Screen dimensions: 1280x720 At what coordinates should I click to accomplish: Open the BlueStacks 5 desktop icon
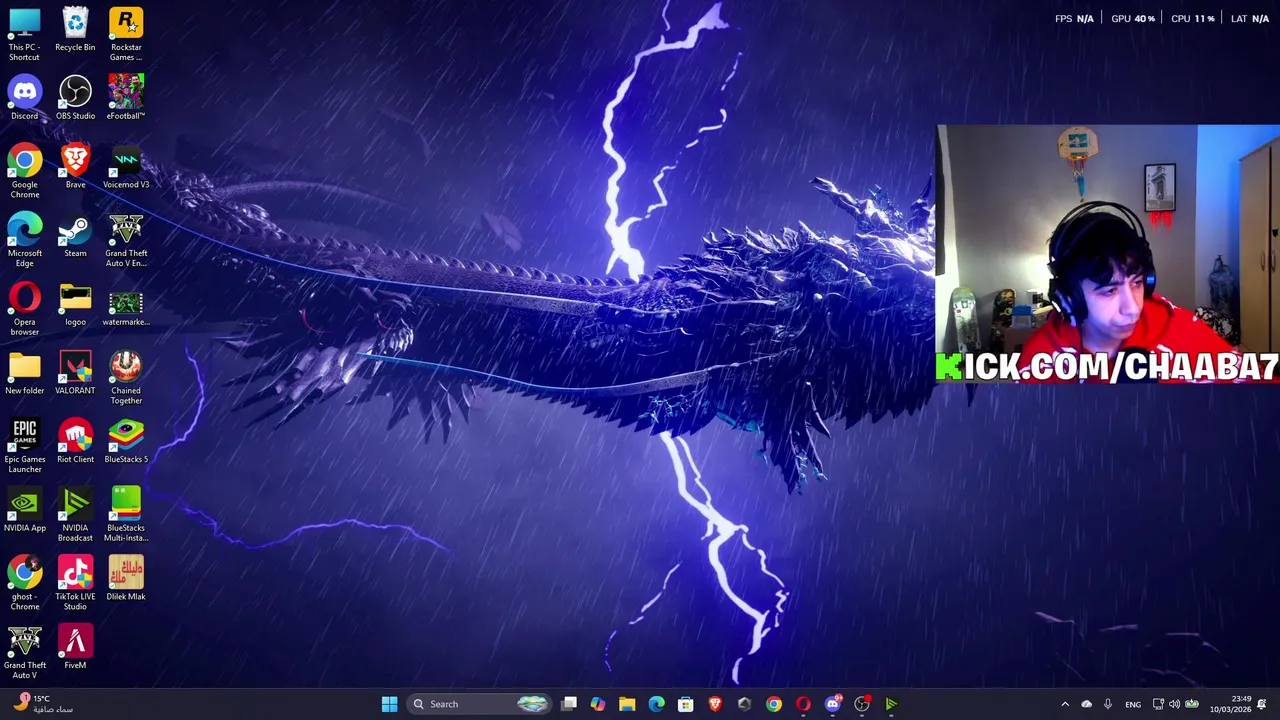[x=126, y=442]
